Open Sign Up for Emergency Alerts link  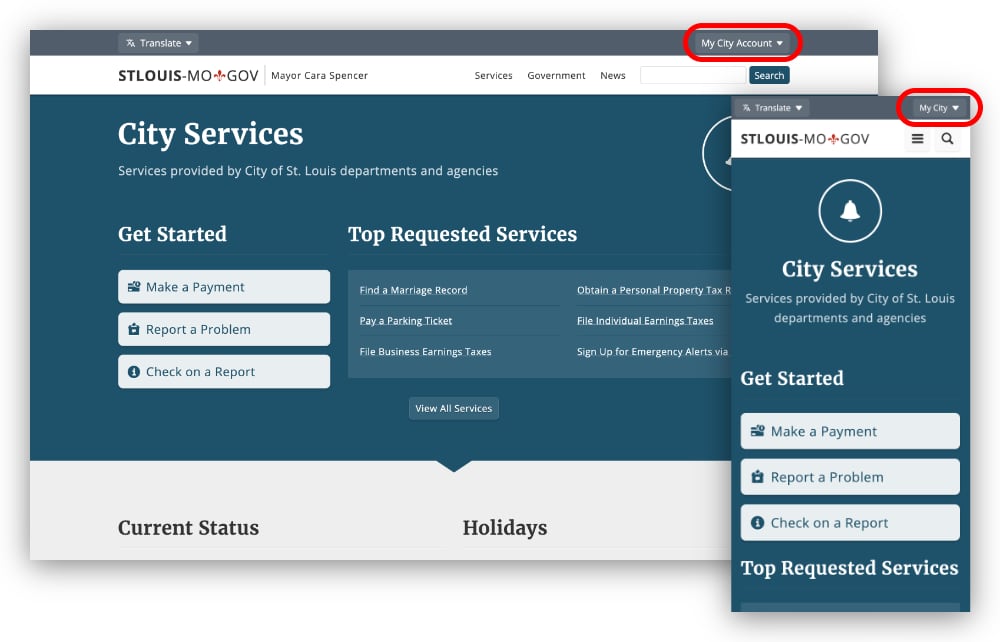tap(652, 351)
